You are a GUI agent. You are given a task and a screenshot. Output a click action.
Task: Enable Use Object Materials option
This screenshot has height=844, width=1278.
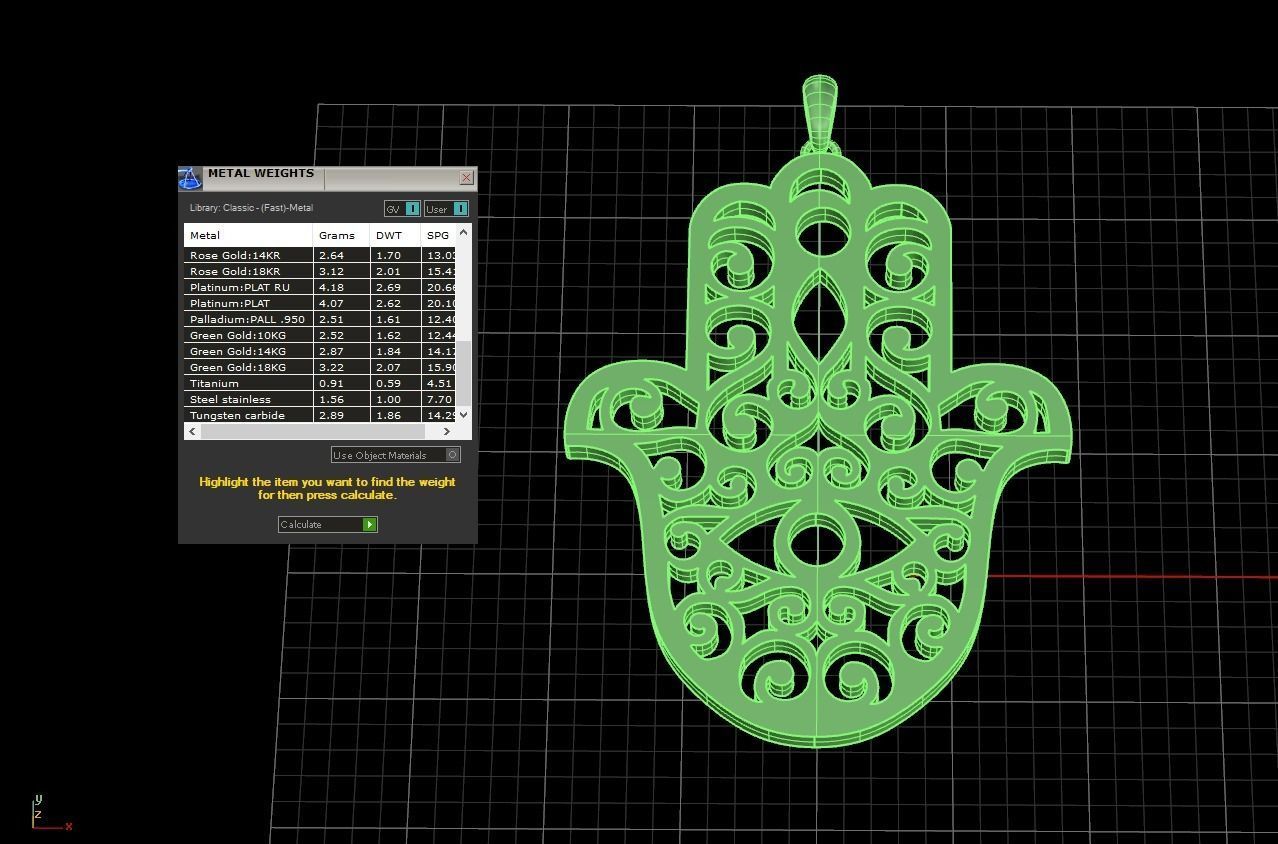tap(452, 455)
